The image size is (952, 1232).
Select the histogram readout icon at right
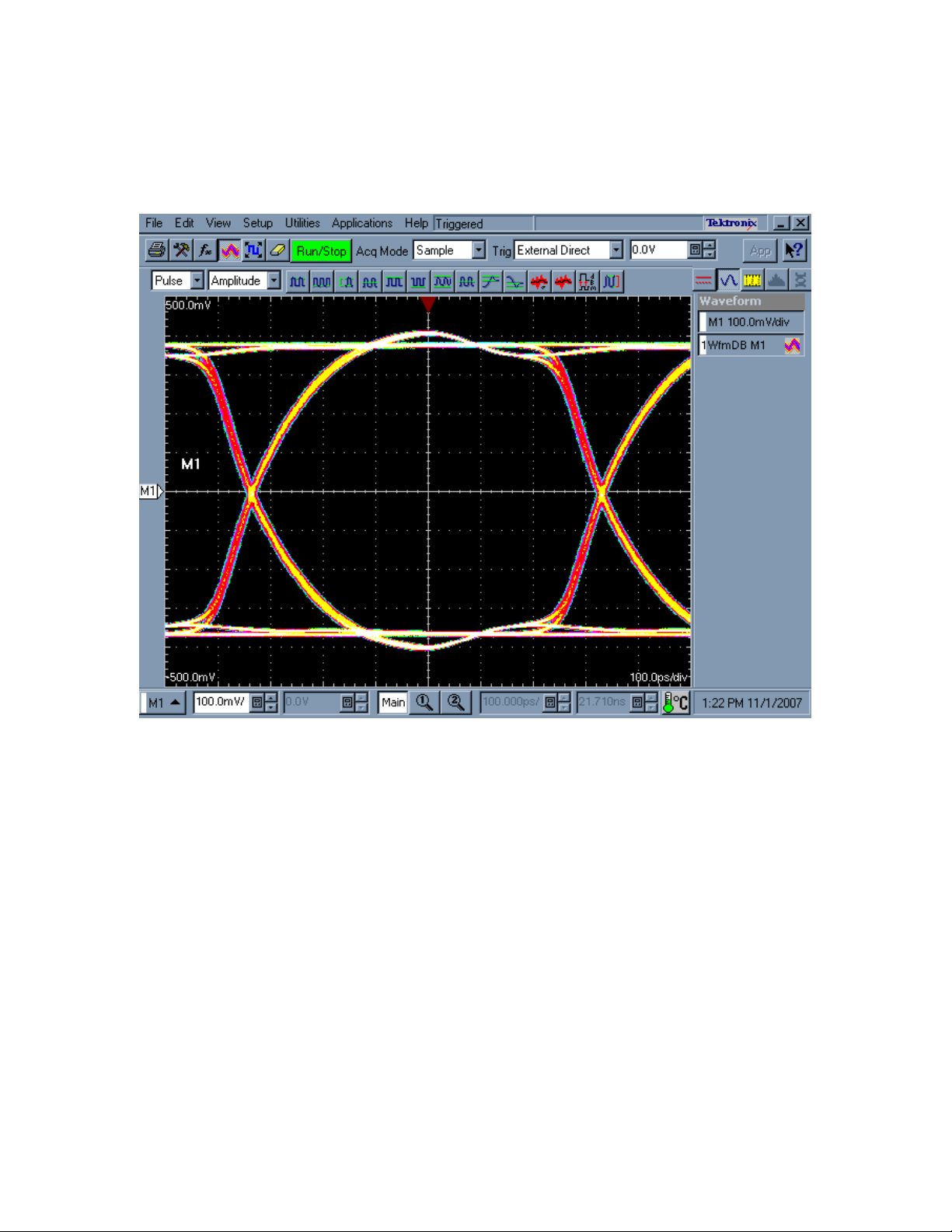tap(776, 280)
